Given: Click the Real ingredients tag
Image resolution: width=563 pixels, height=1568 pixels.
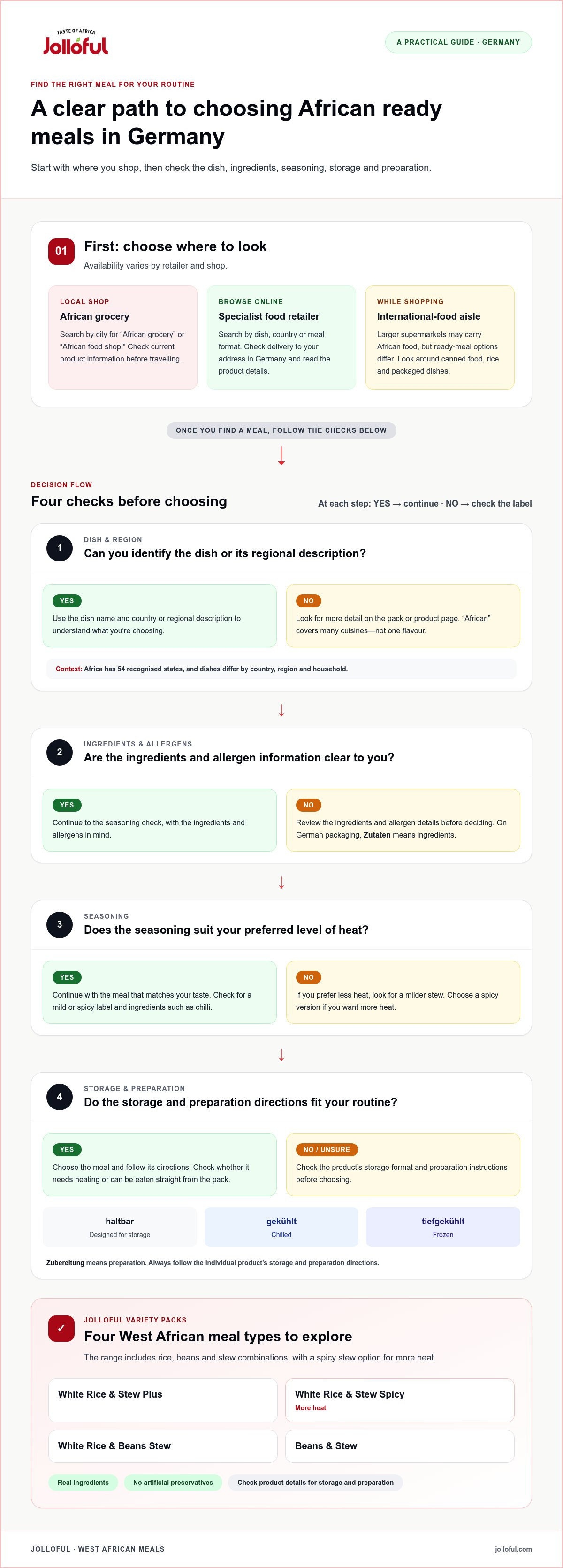Looking at the screenshot, I should 84,1483.
